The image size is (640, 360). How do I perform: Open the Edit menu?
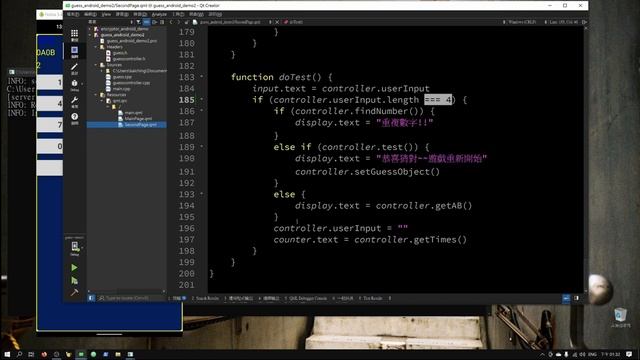click(x=90, y=14)
